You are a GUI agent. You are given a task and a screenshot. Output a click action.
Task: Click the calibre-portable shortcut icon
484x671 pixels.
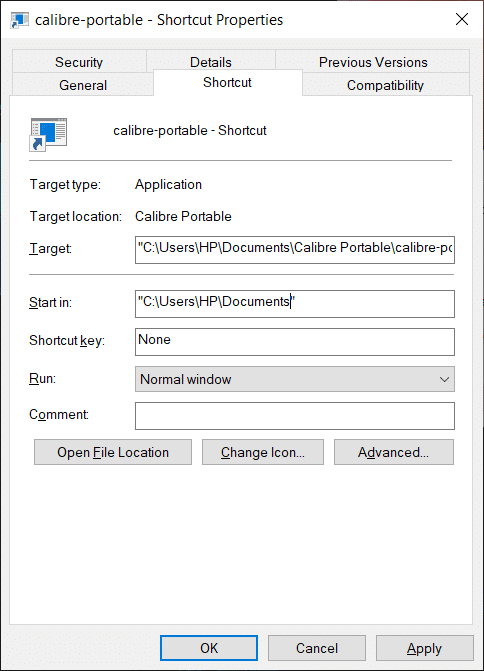pyautogui.click(x=48, y=134)
